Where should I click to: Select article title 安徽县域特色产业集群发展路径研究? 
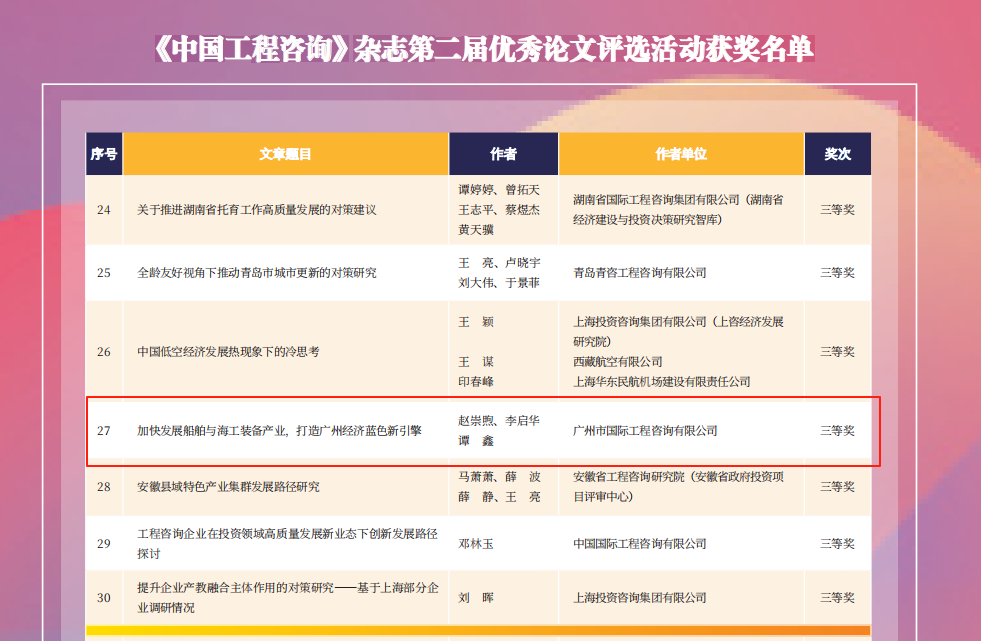228,487
